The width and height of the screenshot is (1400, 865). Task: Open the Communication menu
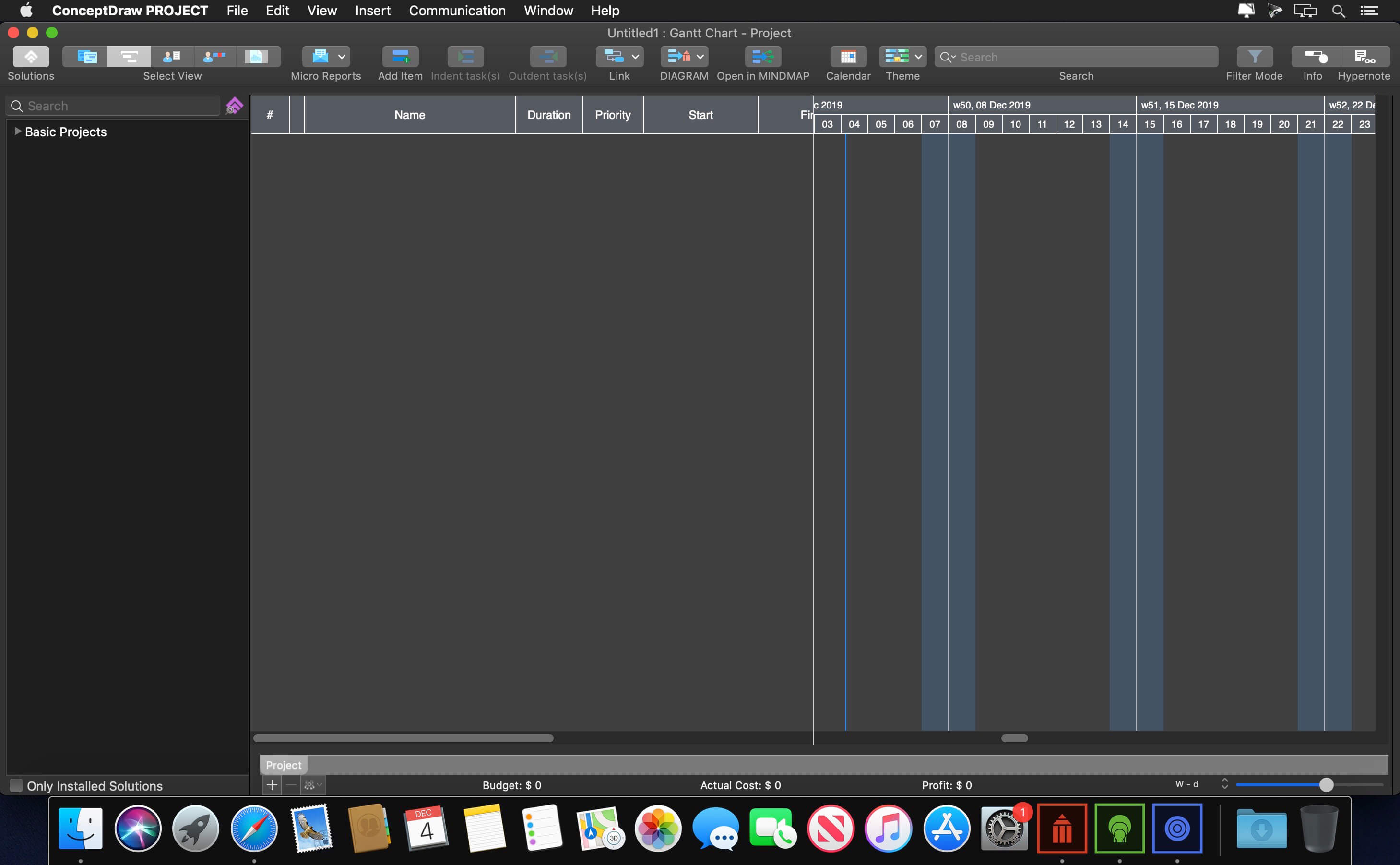[457, 10]
